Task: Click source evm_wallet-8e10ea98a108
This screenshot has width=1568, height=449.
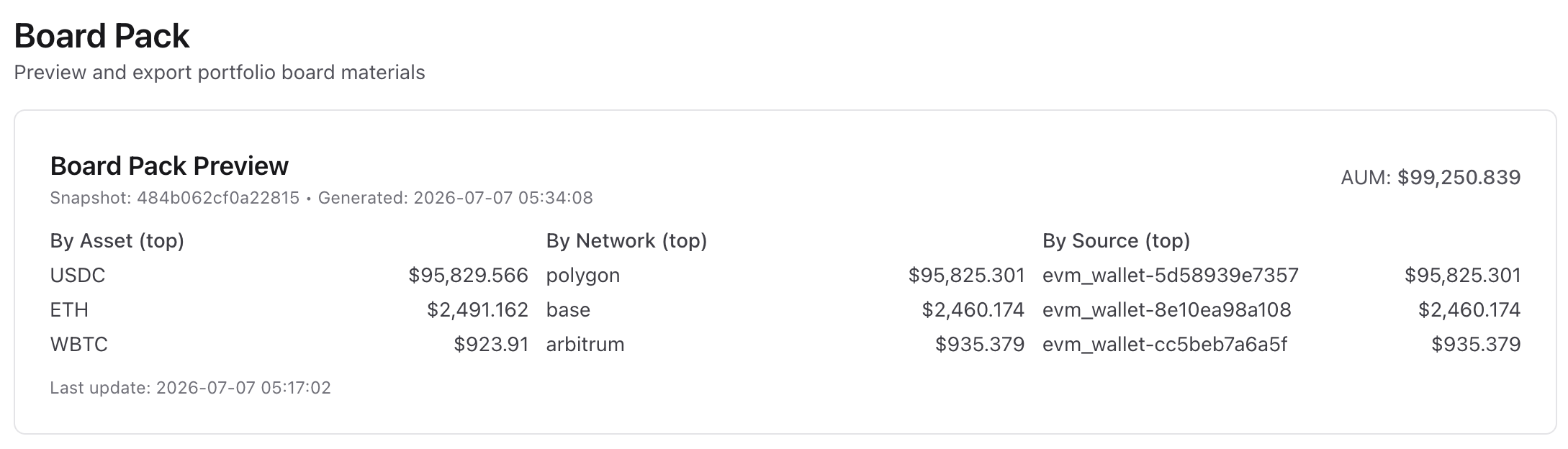Action: click(1167, 310)
